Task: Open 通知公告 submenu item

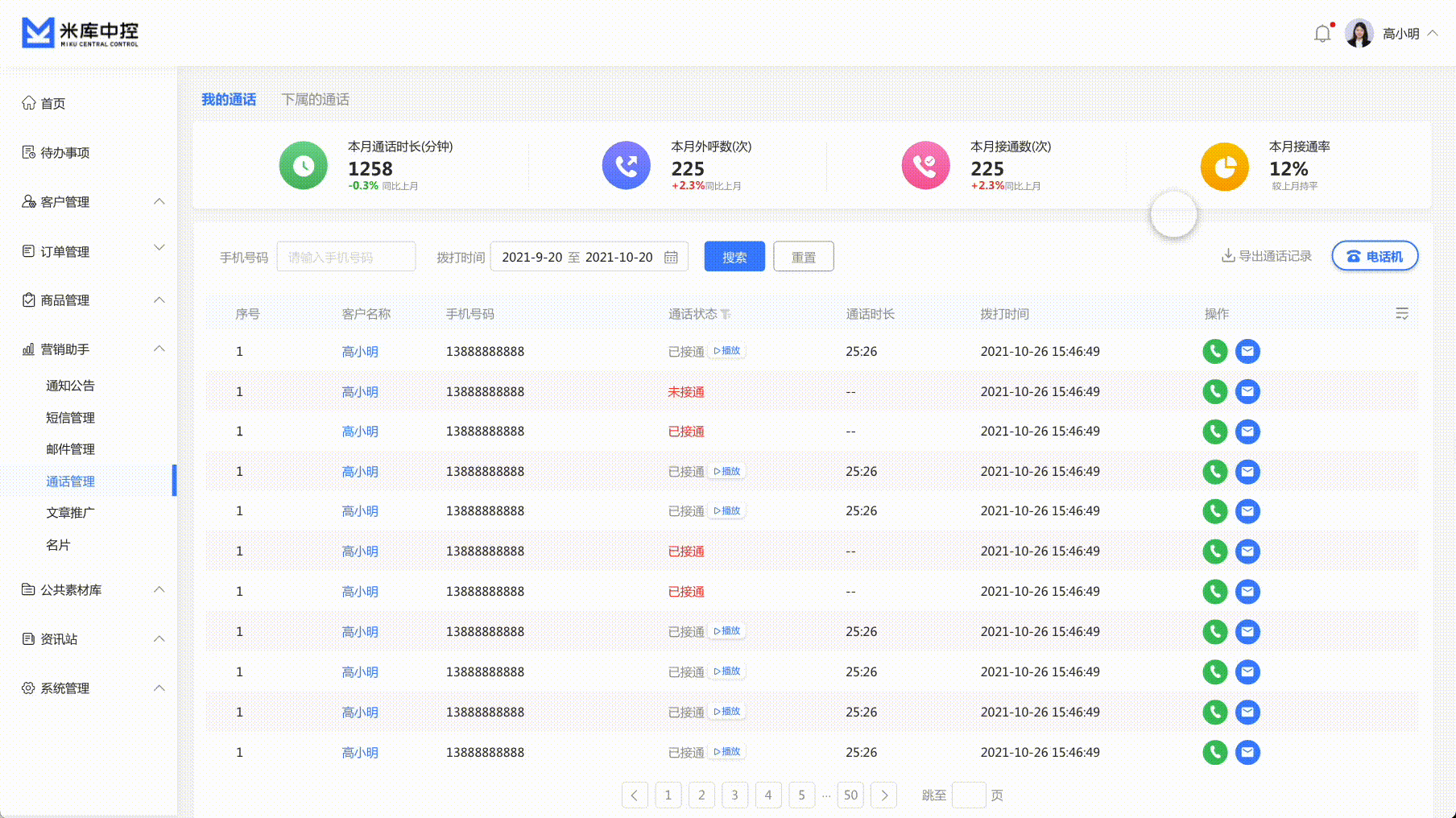Action: pyautogui.click(x=70, y=386)
